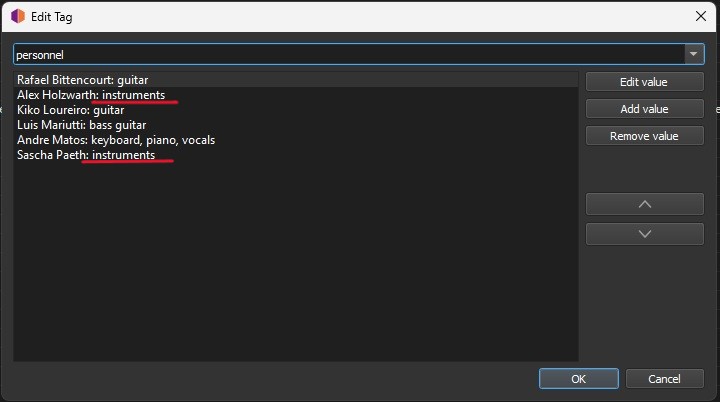Discard changes with the Cancel button
720x402 pixels.
point(664,379)
